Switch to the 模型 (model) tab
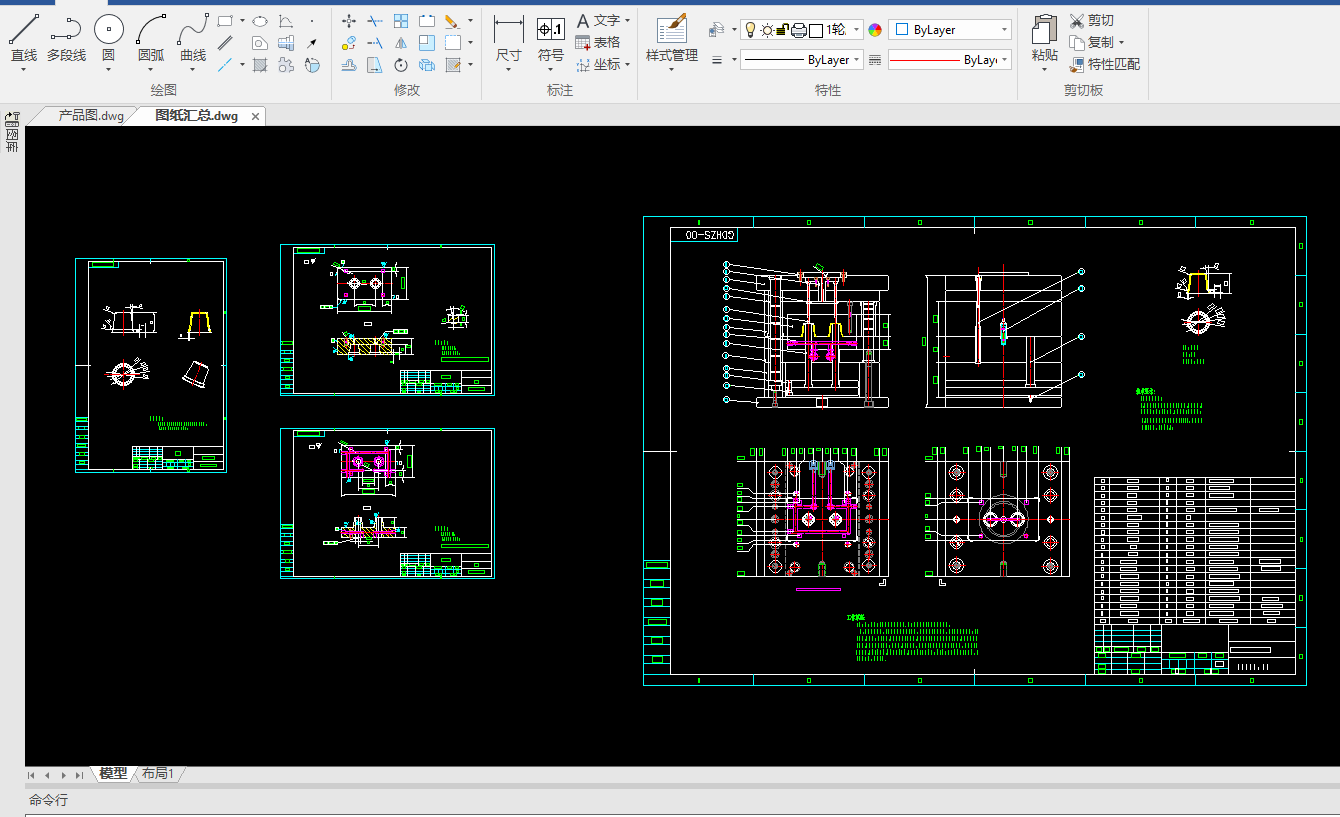 (x=114, y=774)
